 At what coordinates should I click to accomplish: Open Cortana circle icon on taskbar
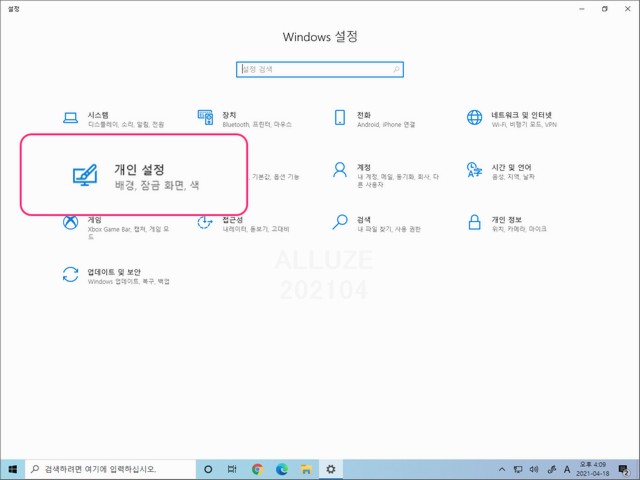(x=208, y=469)
